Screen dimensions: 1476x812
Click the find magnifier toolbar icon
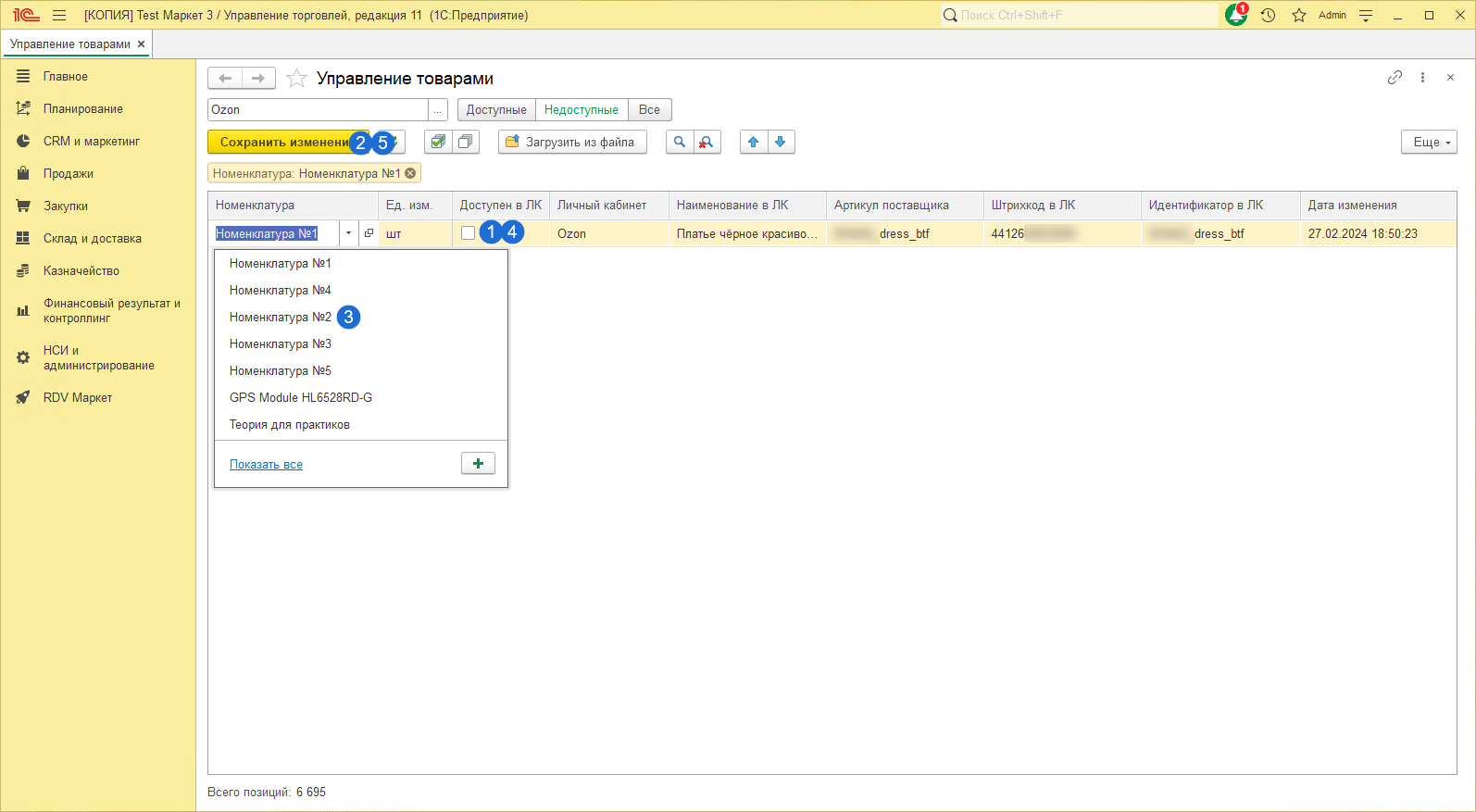680,142
